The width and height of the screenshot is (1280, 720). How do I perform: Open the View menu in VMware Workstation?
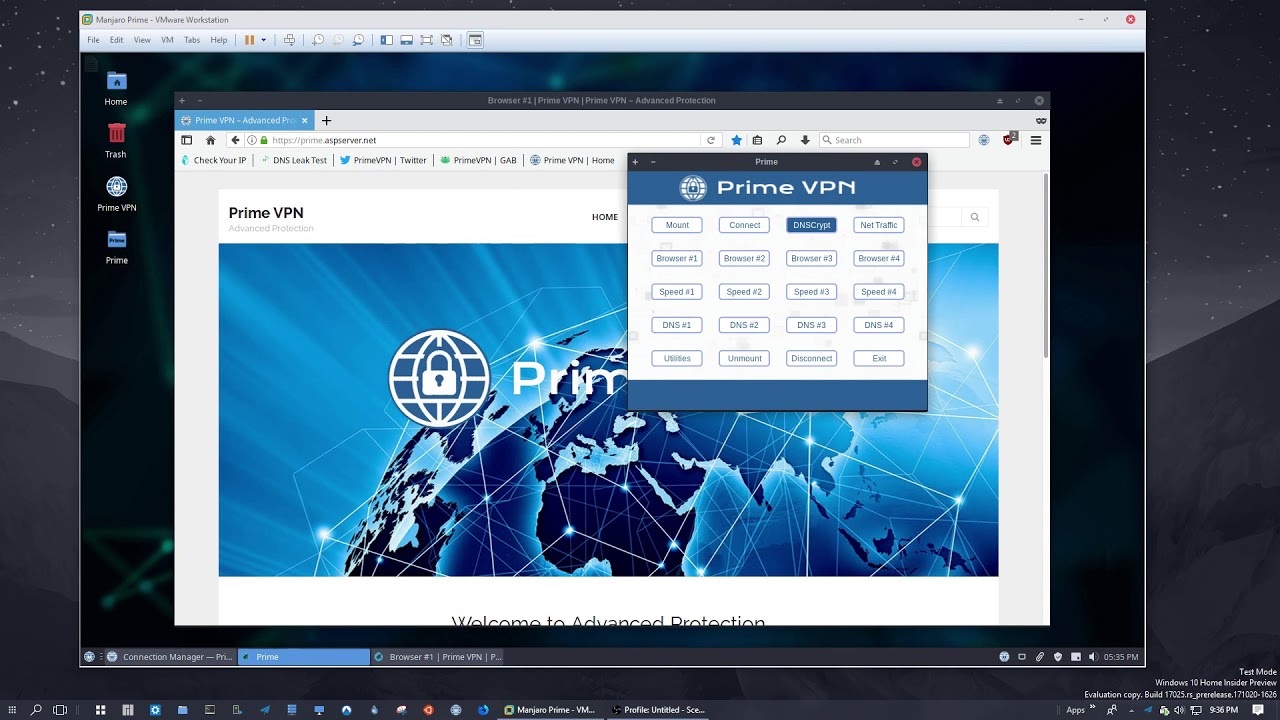coord(142,40)
